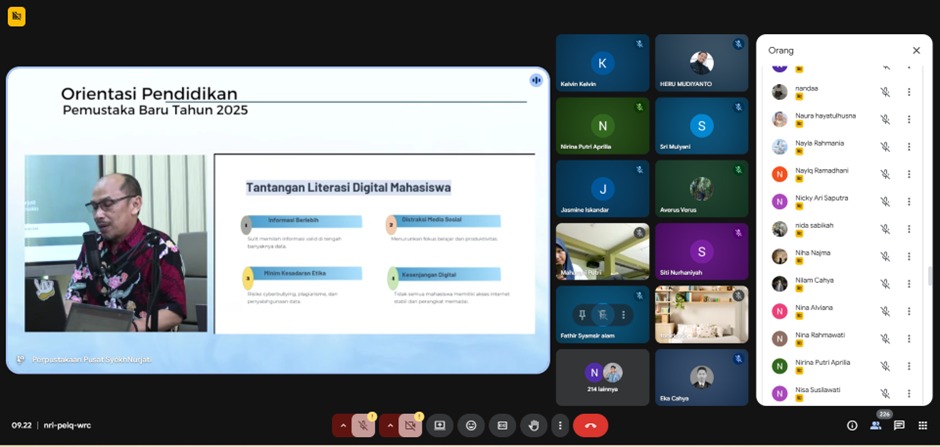Expand the camera options arrow
940x447 pixels.
[x=390, y=425]
